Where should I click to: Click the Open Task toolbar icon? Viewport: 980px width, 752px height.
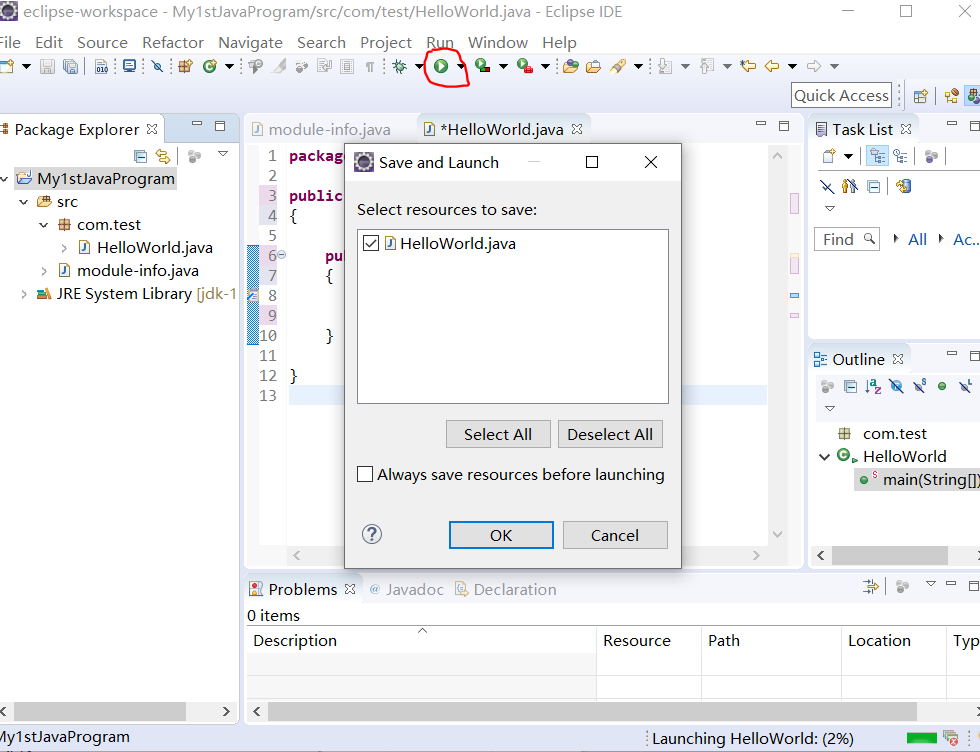(x=593, y=66)
